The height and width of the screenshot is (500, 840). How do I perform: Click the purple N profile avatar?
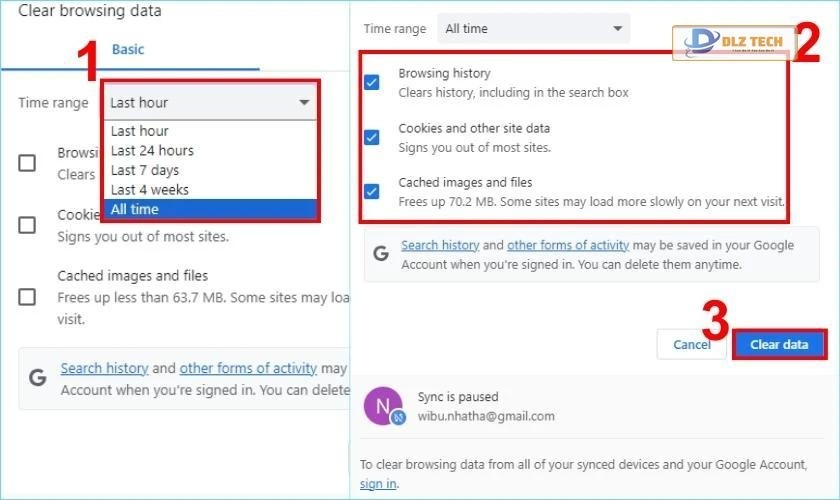point(382,406)
